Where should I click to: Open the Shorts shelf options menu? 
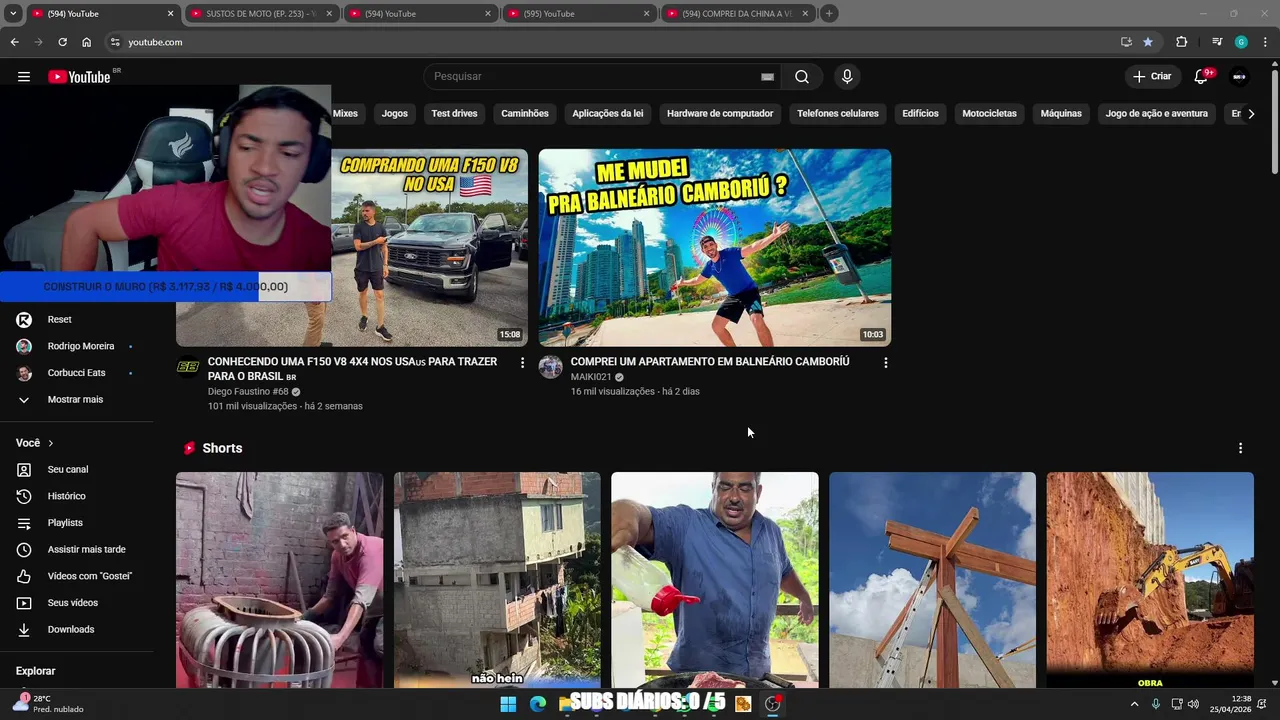[x=1240, y=448]
